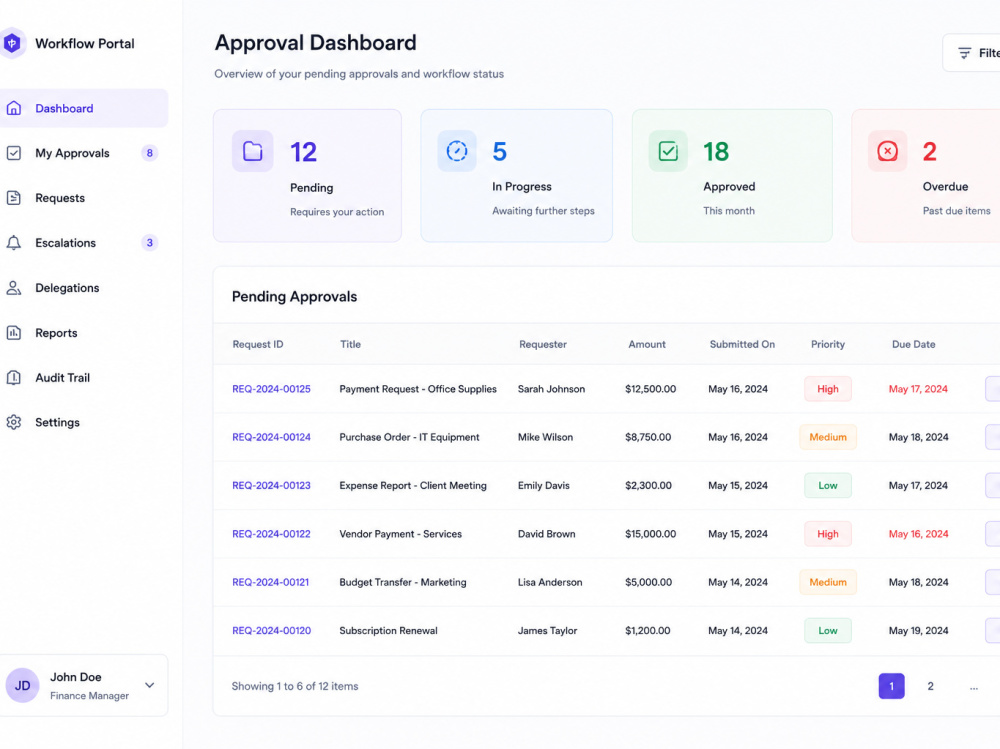Screen dimensions: 1000x749
Task: Sort by Priority column header
Action: coord(828,344)
